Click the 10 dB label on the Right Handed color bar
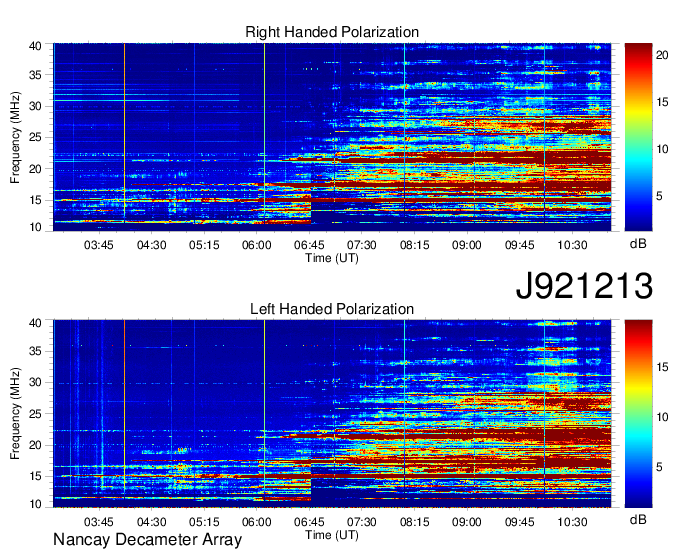Image resolution: width=680 pixels, height=552 pixels. (662, 150)
